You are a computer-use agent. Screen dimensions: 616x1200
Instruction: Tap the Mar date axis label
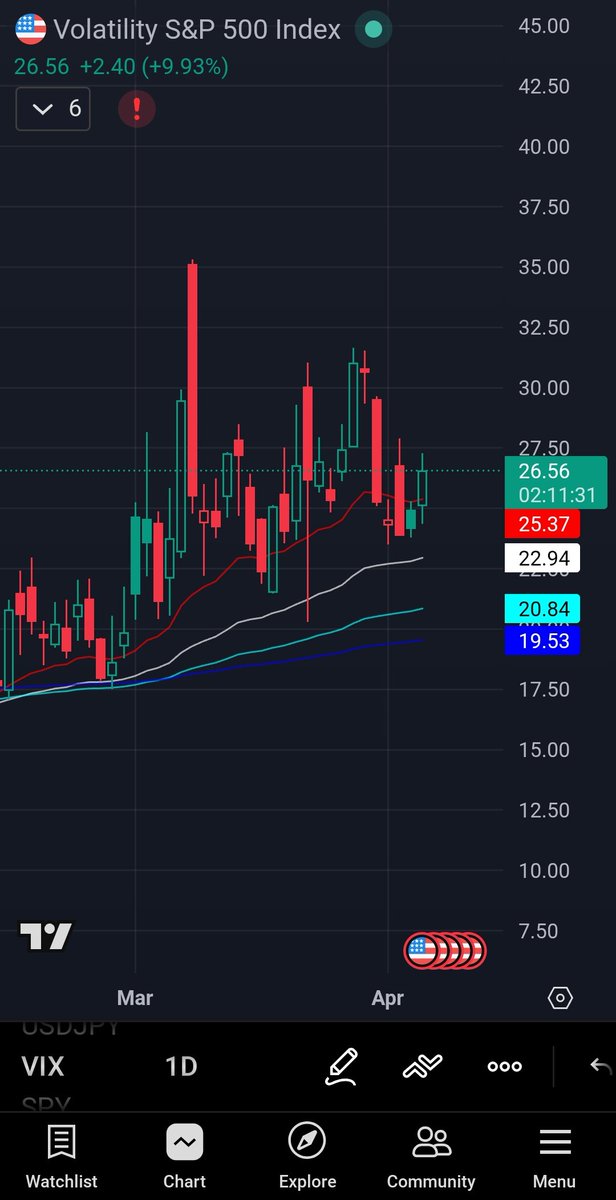135,998
